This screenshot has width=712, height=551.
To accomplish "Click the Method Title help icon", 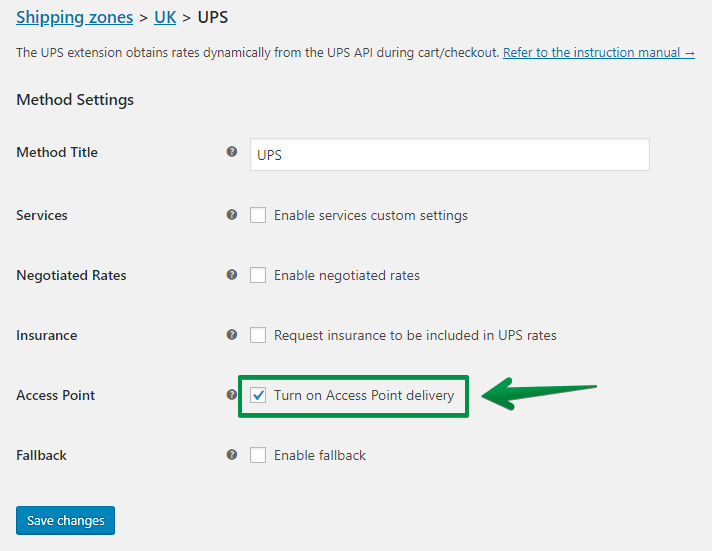I will tap(232, 152).
